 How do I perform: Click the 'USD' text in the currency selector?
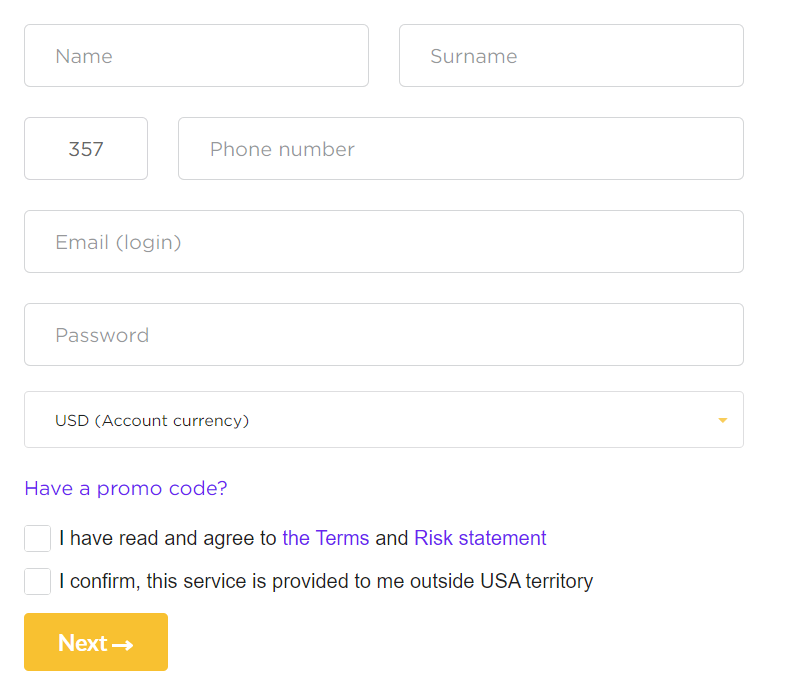point(72,420)
